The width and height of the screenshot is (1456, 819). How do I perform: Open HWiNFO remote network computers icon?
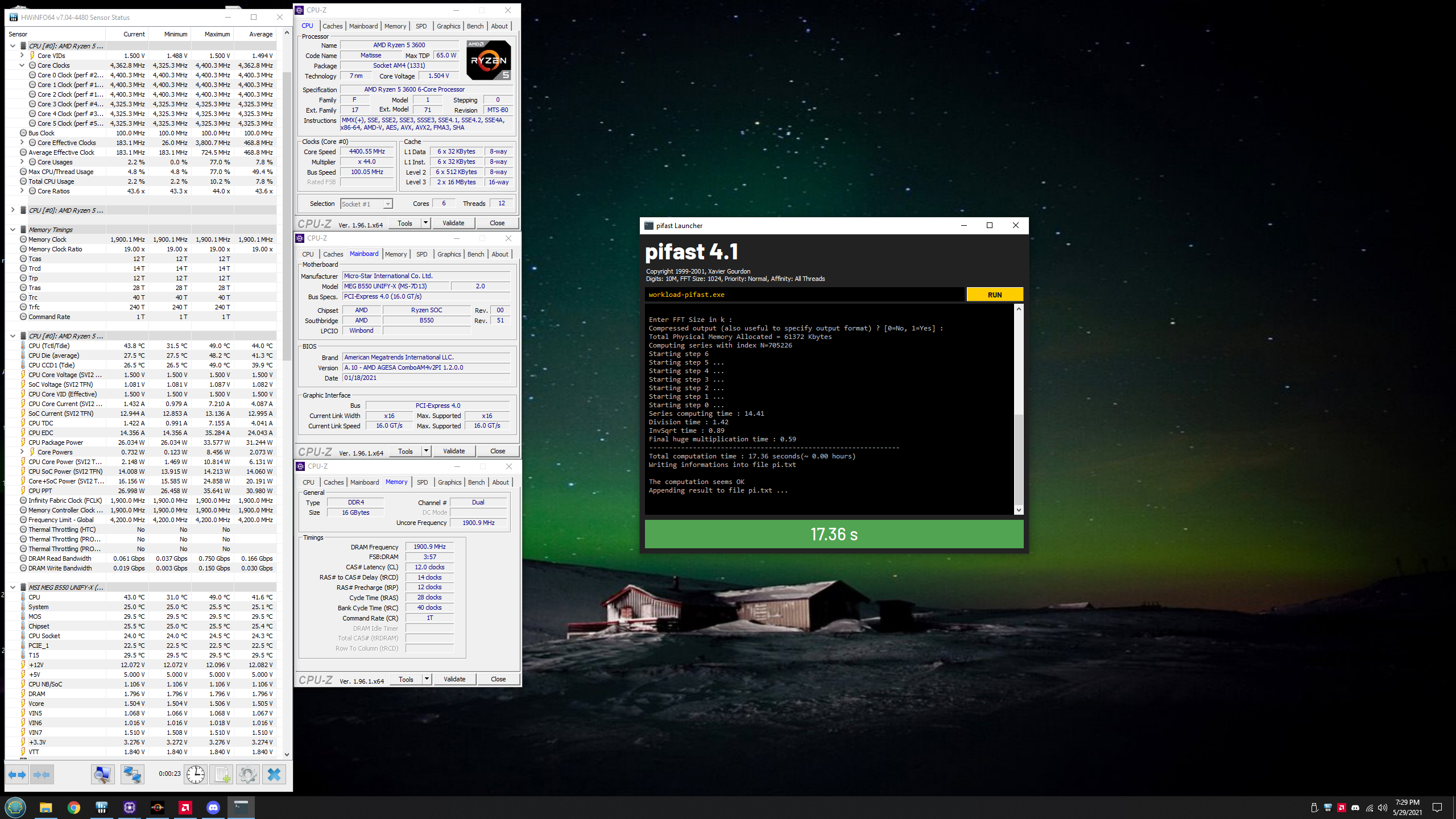[x=133, y=775]
